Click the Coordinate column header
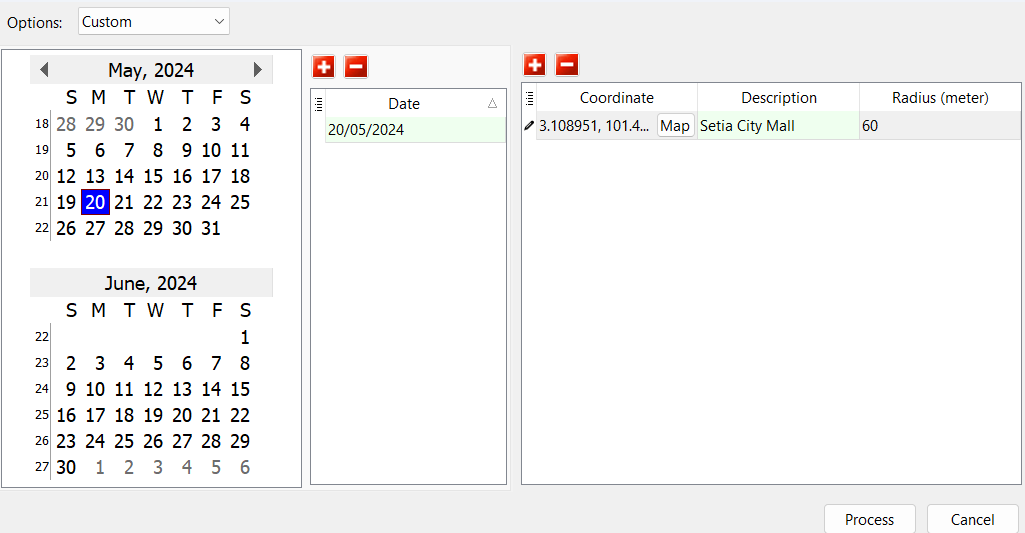1025x533 pixels. (x=616, y=98)
